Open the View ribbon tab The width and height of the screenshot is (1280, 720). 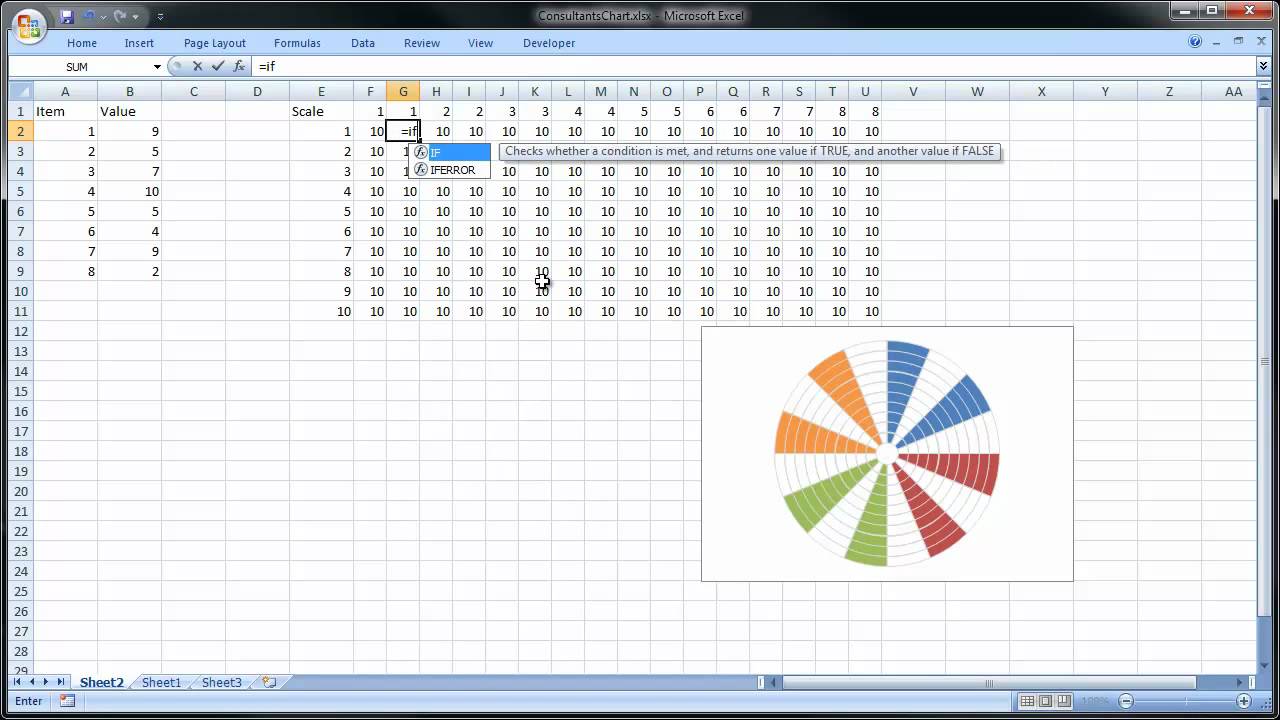point(480,43)
